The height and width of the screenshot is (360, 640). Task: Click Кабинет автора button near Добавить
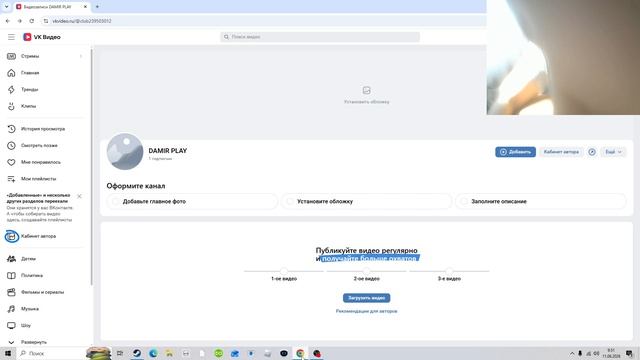[x=561, y=152]
